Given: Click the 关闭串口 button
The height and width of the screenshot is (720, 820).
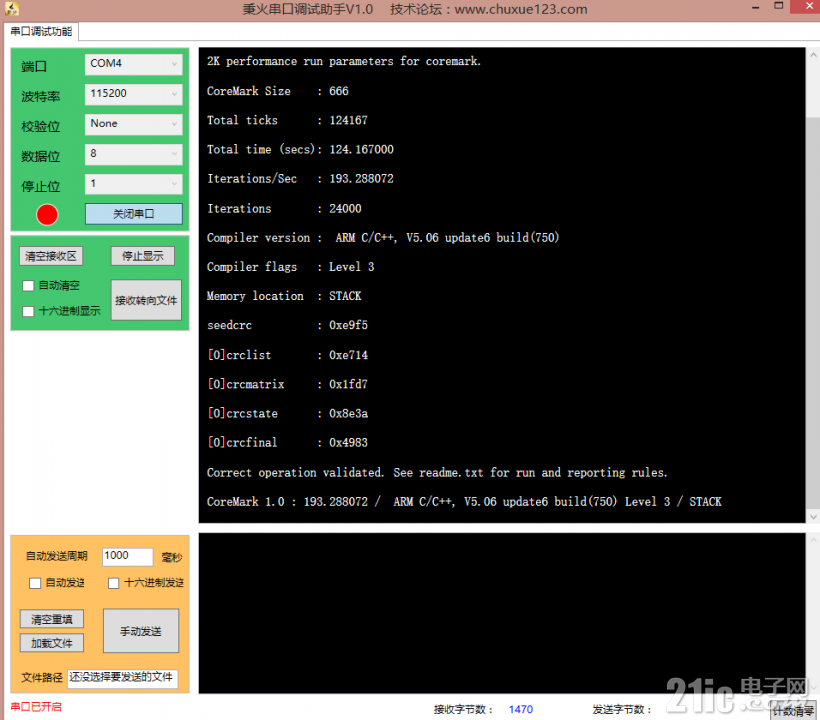Looking at the screenshot, I should point(133,214).
